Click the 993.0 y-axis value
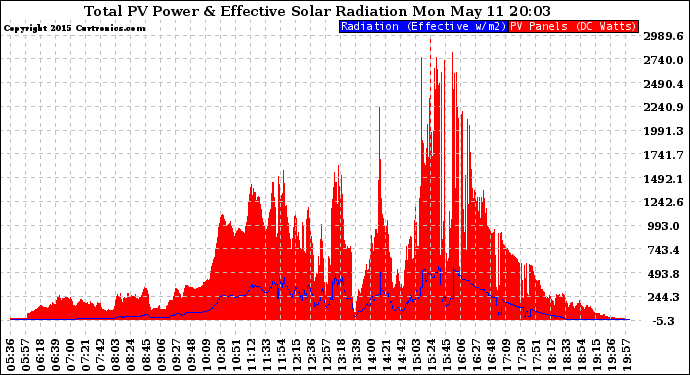 pos(664,226)
